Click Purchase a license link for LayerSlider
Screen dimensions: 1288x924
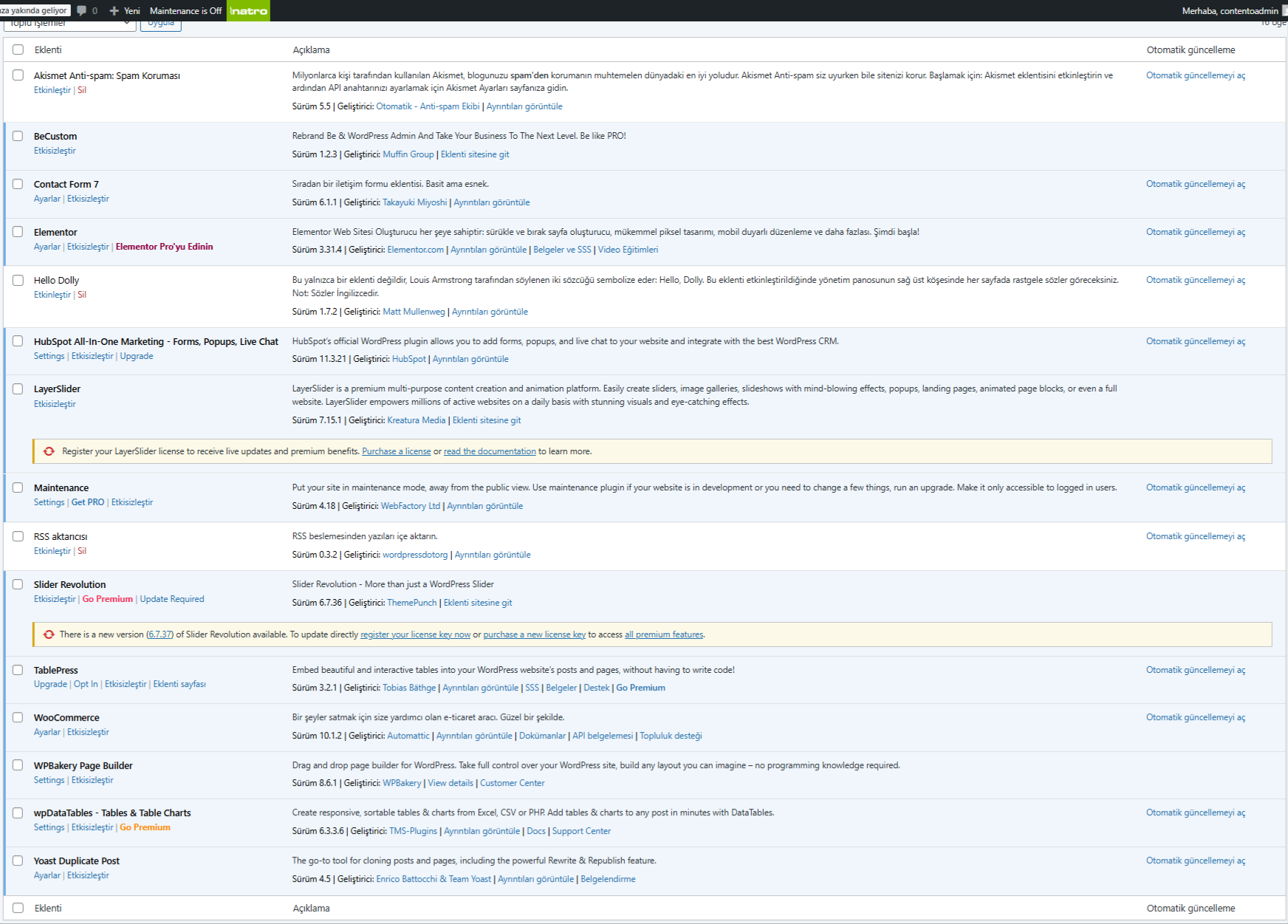397,451
